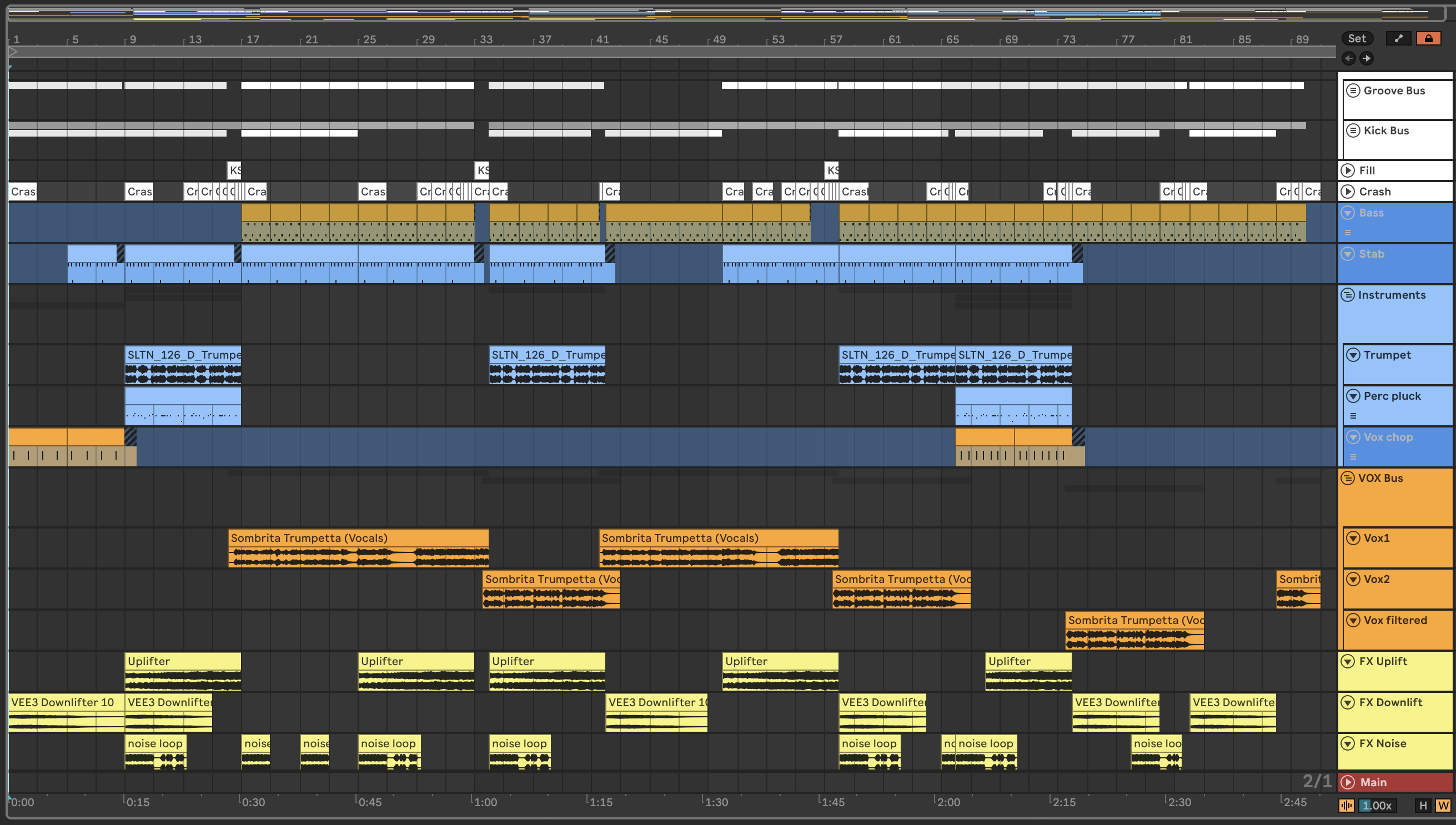Select the VOX Bus group header
The width and height of the screenshot is (1456, 825).
click(x=1396, y=497)
